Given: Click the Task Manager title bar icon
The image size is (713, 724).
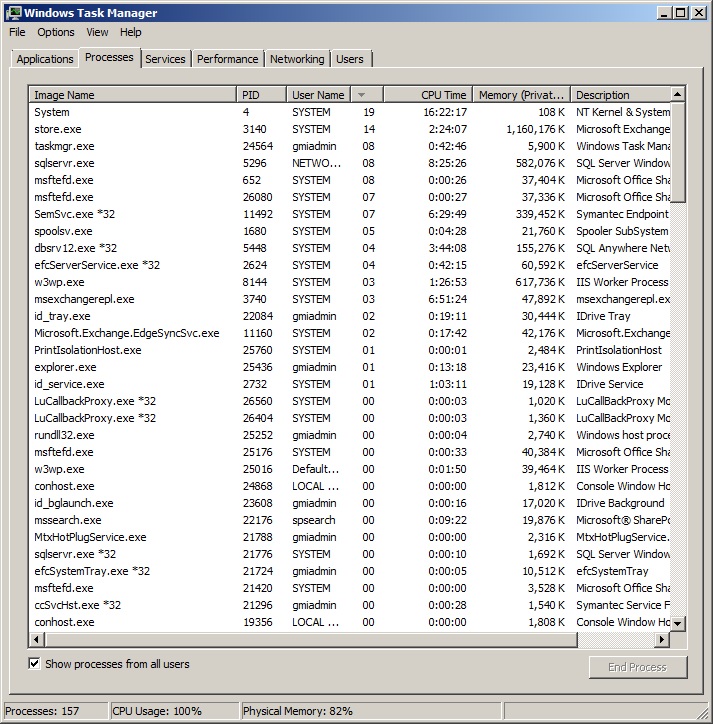Looking at the screenshot, I should tap(14, 12).
